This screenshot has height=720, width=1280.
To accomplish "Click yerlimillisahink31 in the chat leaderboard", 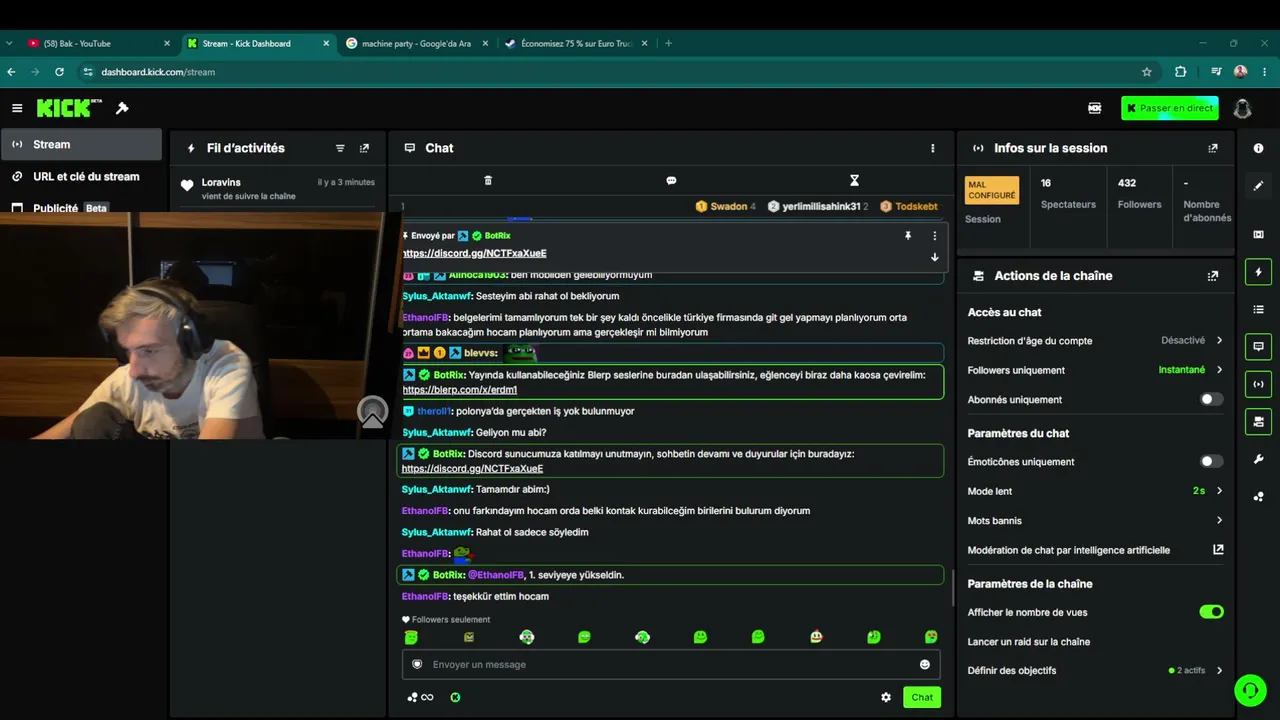I will click(x=818, y=206).
